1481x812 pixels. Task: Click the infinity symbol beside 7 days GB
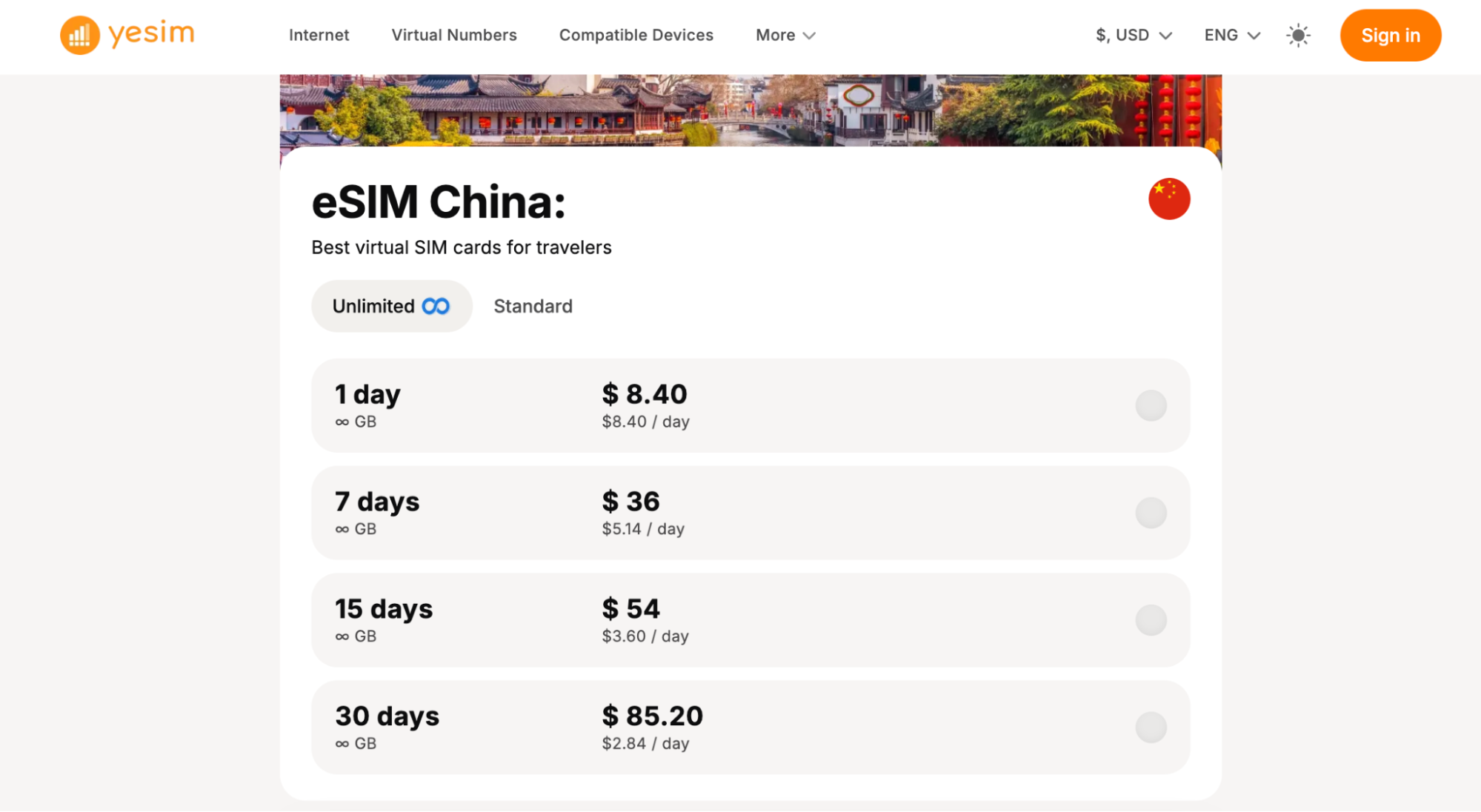[x=342, y=529]
